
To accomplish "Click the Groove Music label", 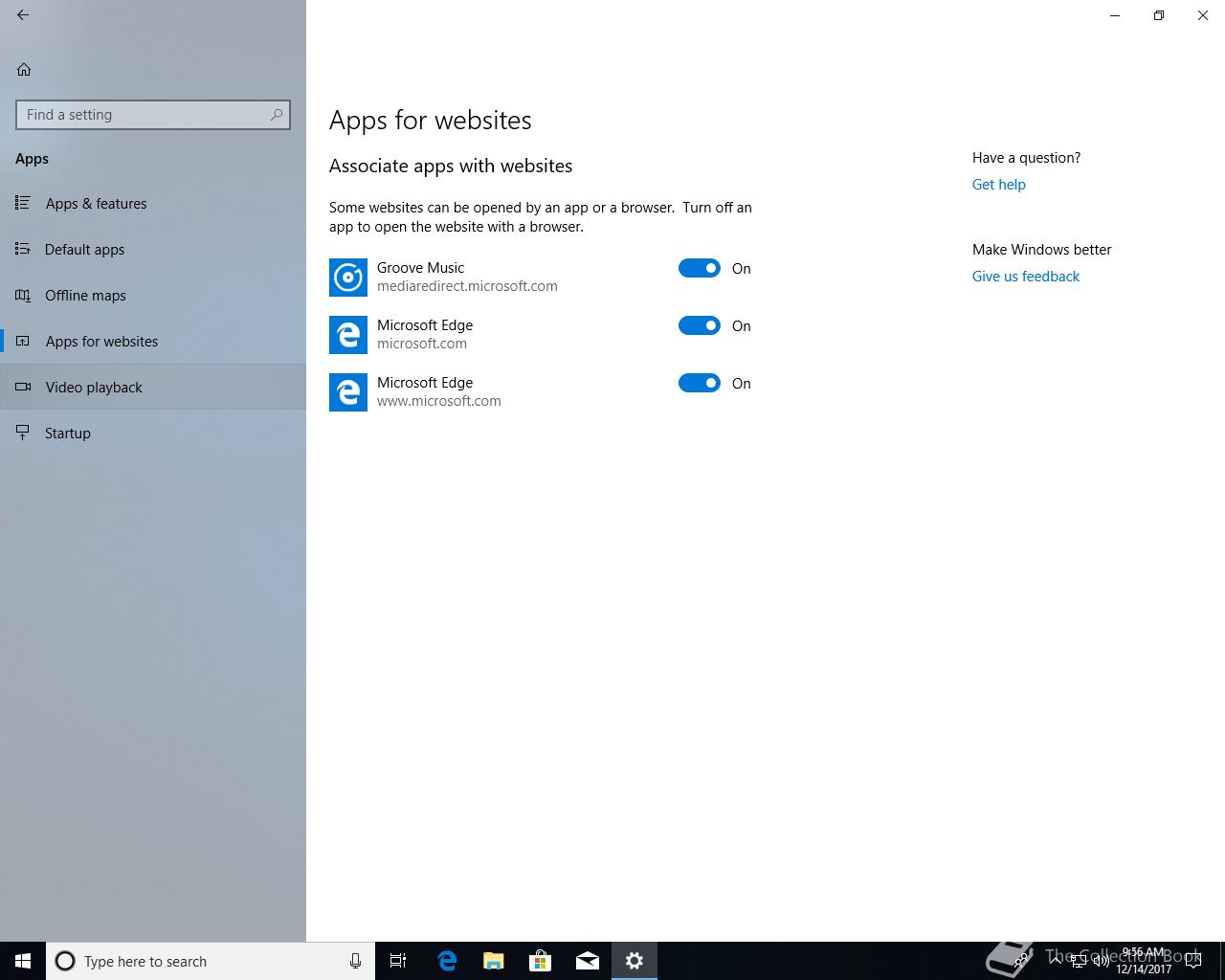I will coord(420,268).
